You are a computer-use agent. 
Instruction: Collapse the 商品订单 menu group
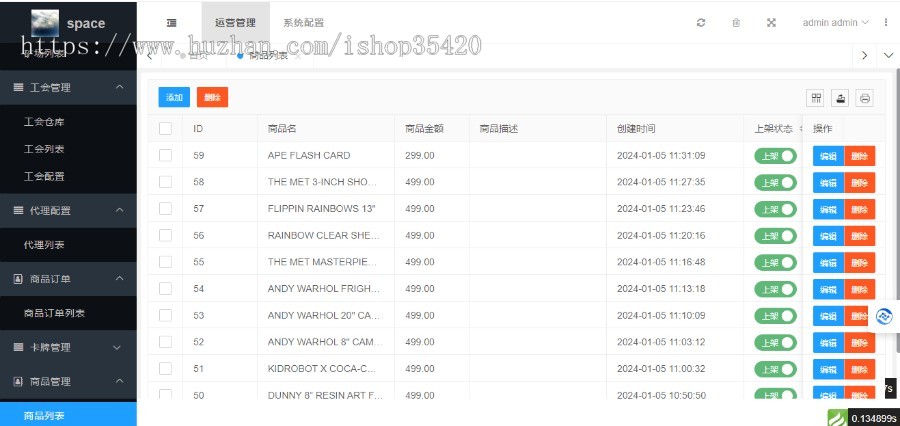click(x=68, y=278)
